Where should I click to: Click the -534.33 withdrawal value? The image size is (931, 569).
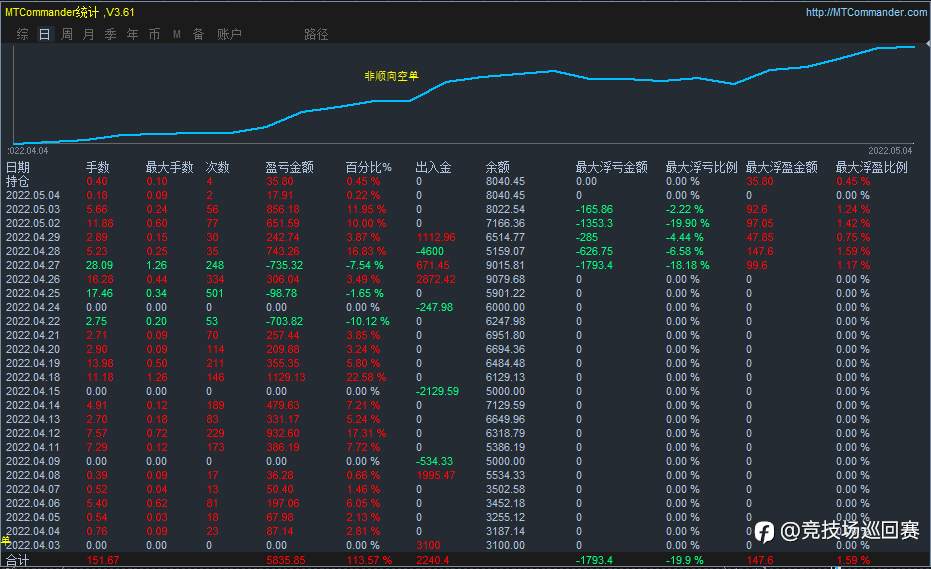pyautogui.click(x=435, y=461)
